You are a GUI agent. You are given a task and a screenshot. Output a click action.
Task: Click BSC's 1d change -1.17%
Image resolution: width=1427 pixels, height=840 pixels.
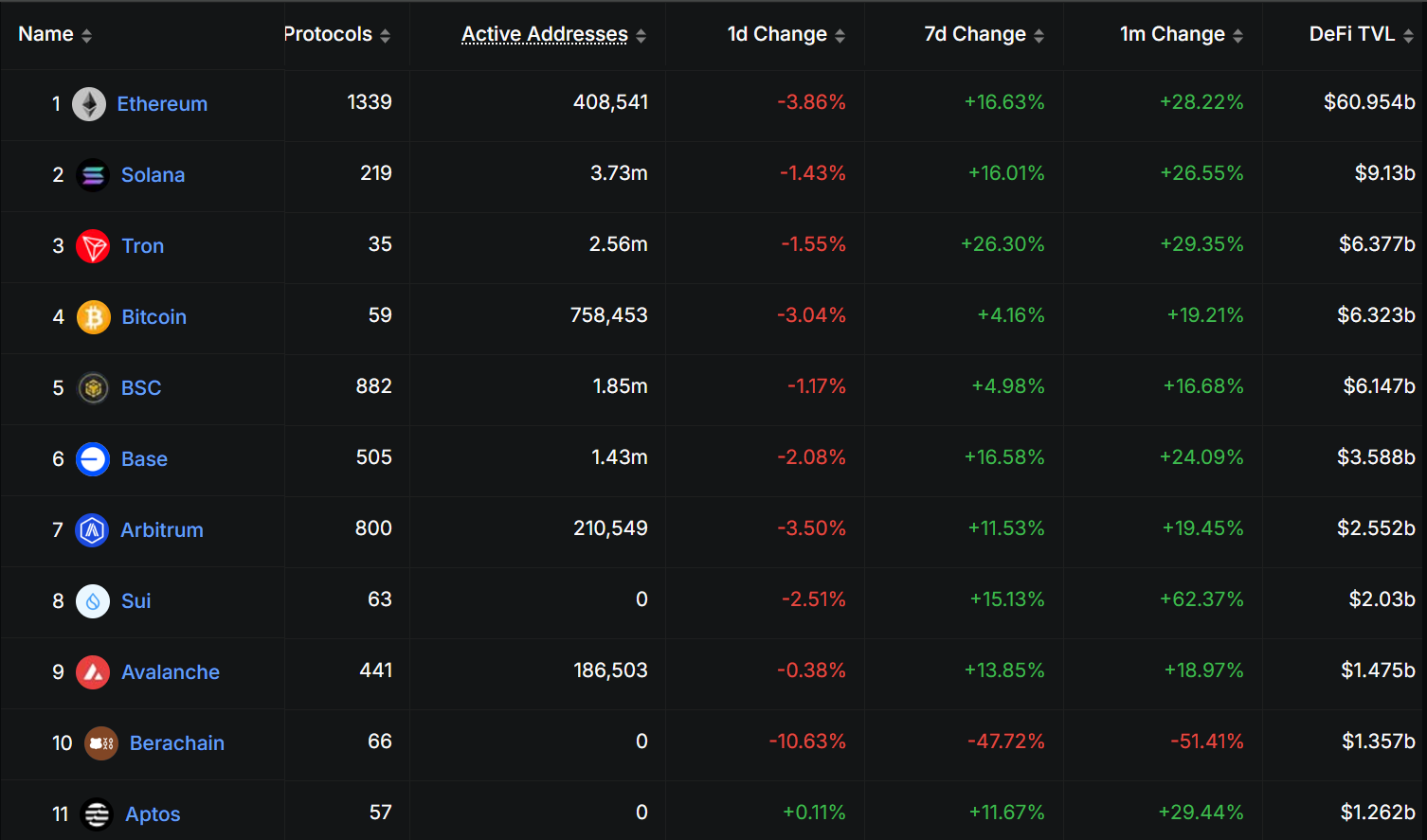pyautogui.click(x=817, y=386)
